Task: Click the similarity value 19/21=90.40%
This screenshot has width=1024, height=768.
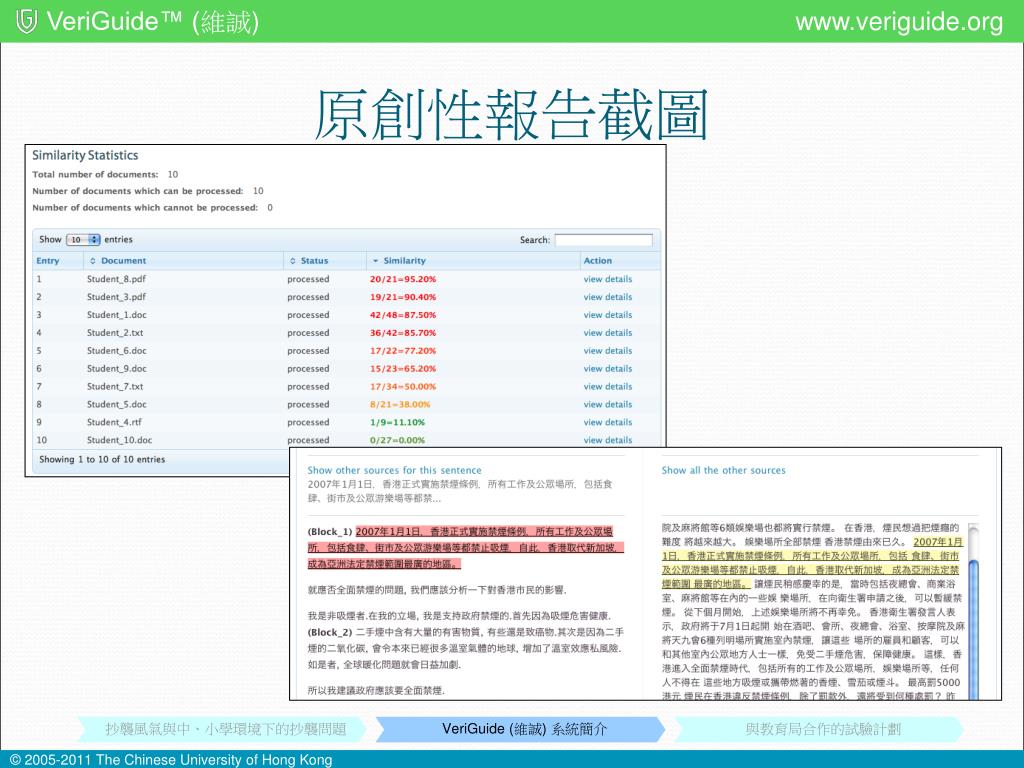Action: point(403,296)
